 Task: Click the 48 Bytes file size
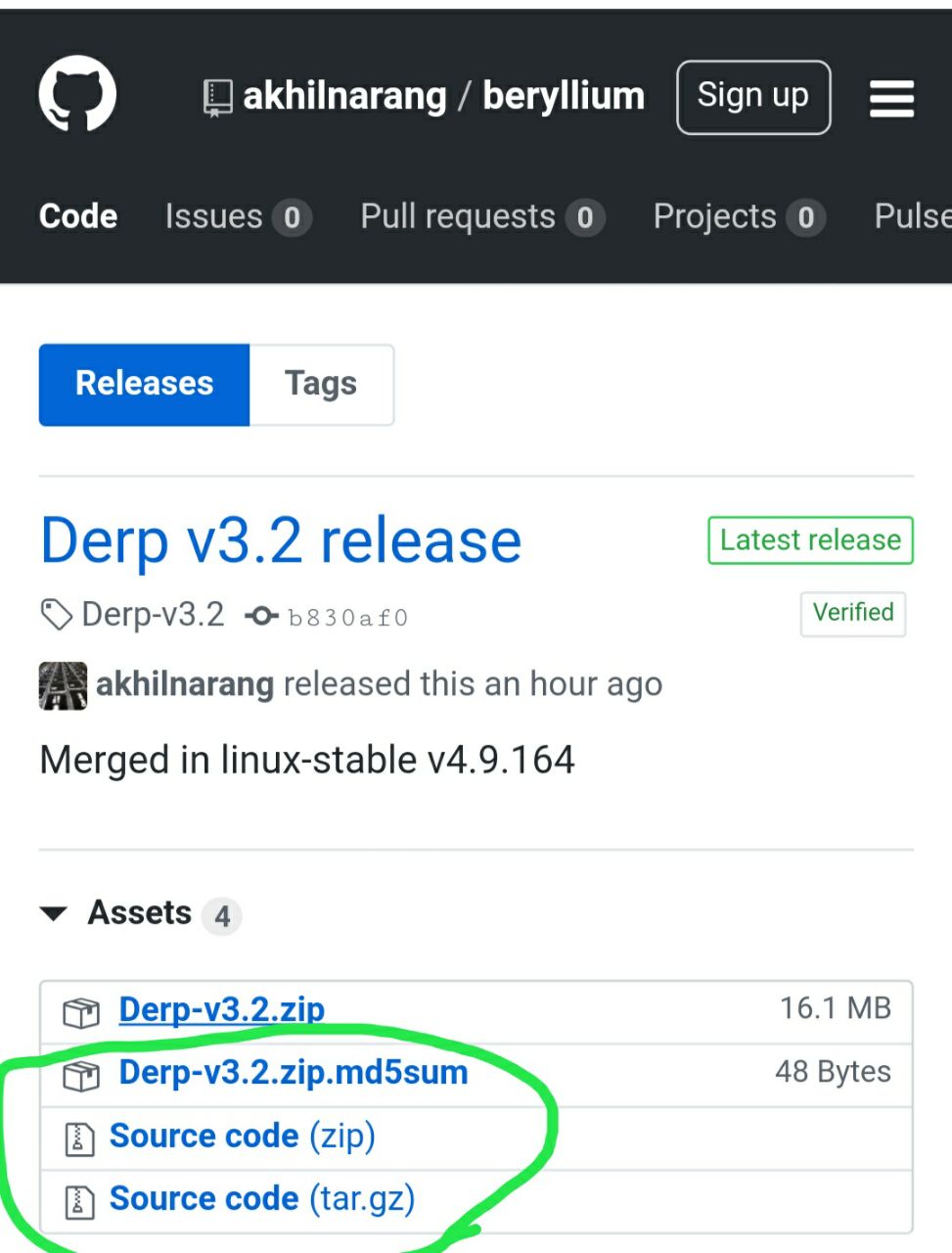pos(834,1072)
